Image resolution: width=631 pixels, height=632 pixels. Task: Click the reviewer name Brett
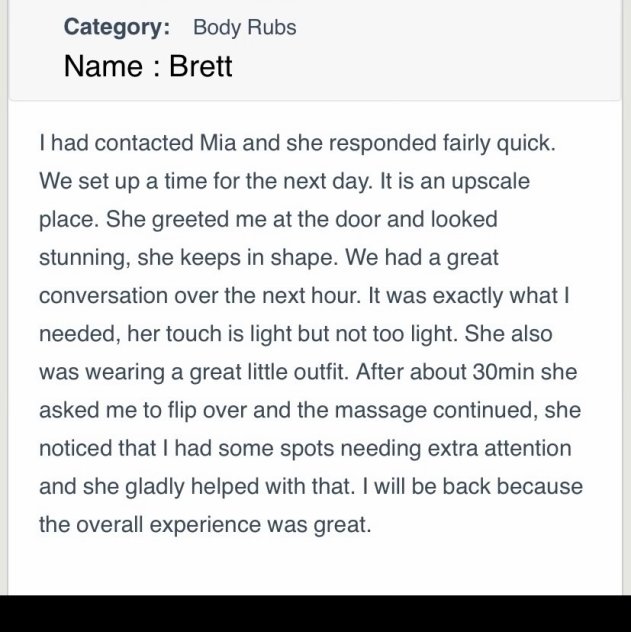tap(201, 66)
